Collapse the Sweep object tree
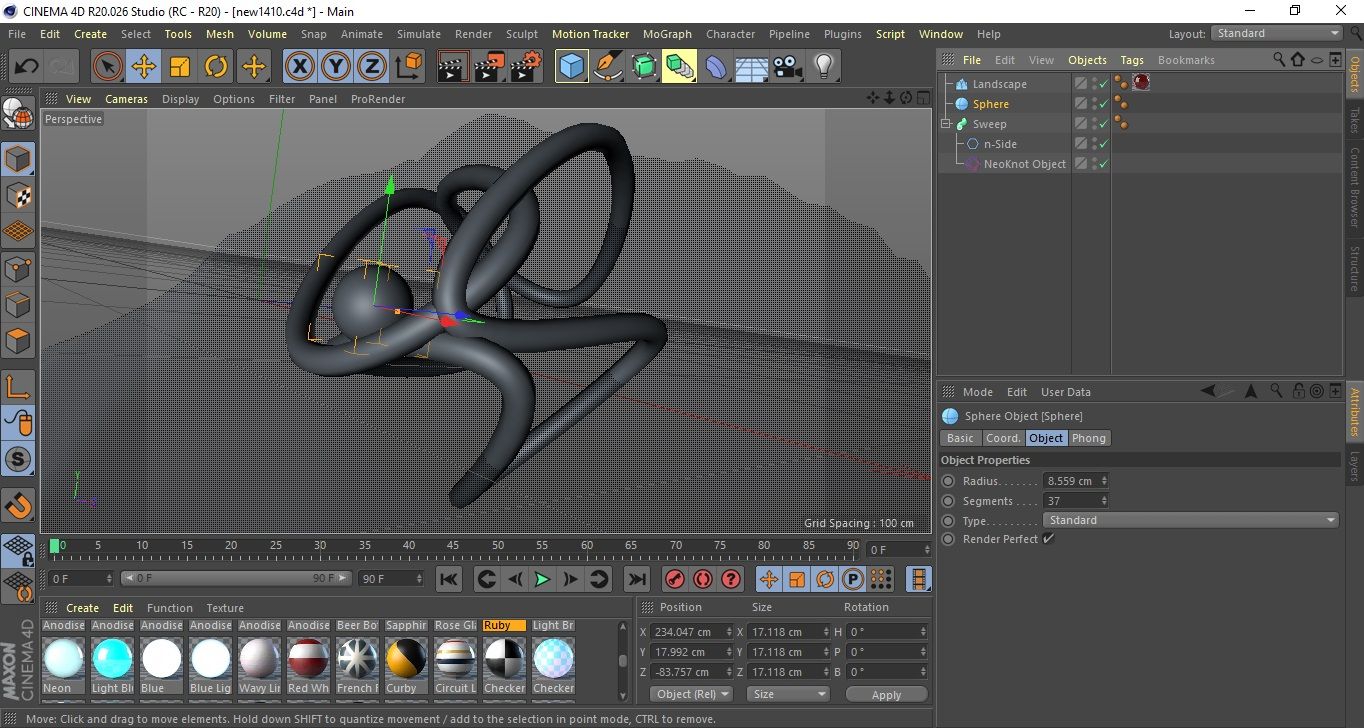 (x=946, y=124)
